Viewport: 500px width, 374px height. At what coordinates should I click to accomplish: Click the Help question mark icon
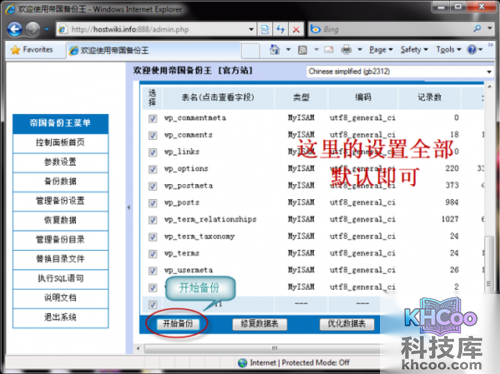pyautogui.click(x=472, y=50)
